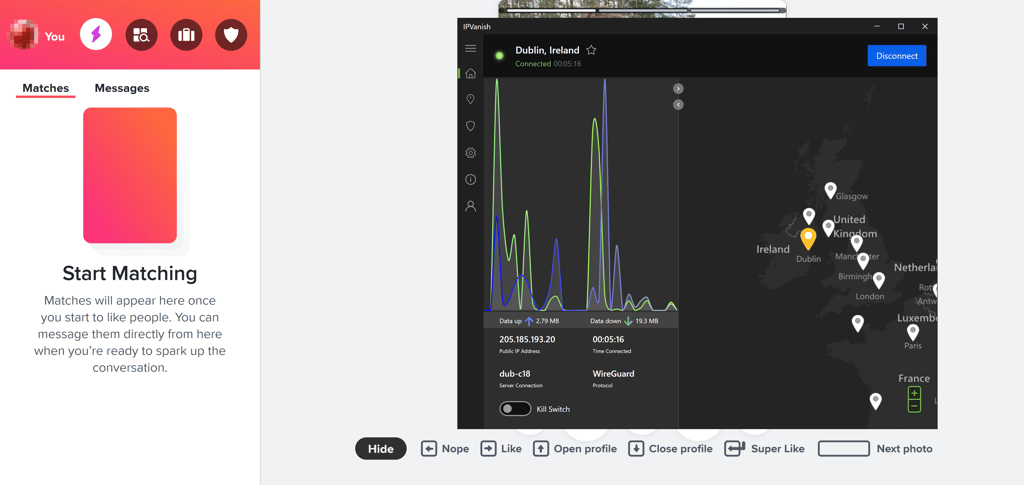This screenshot has height=485, width=1024.
Task: Open IPVanish Info sidebar icon
Action: [x=470, y=180]
